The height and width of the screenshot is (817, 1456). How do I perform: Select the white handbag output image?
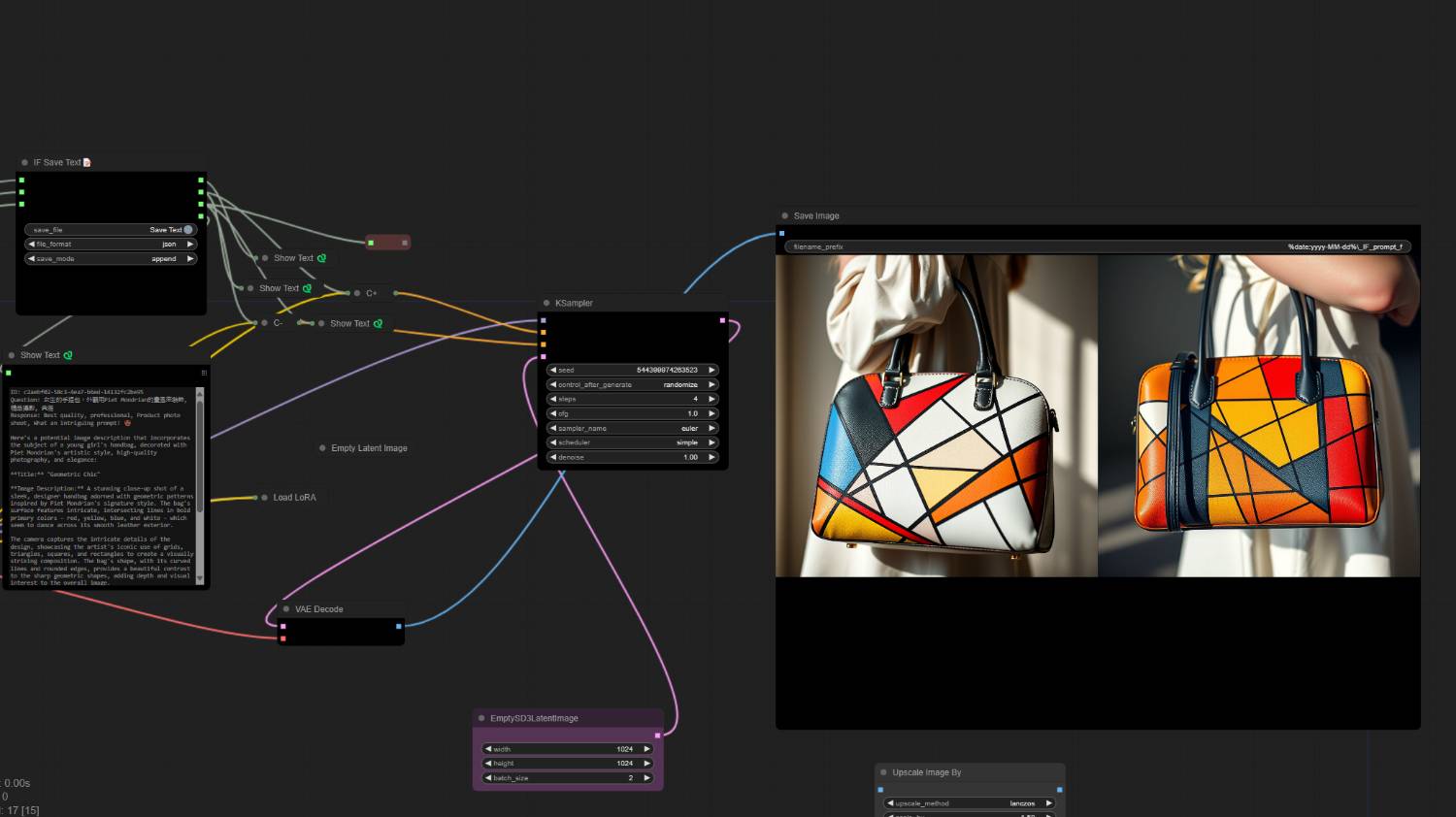[937, 416]
